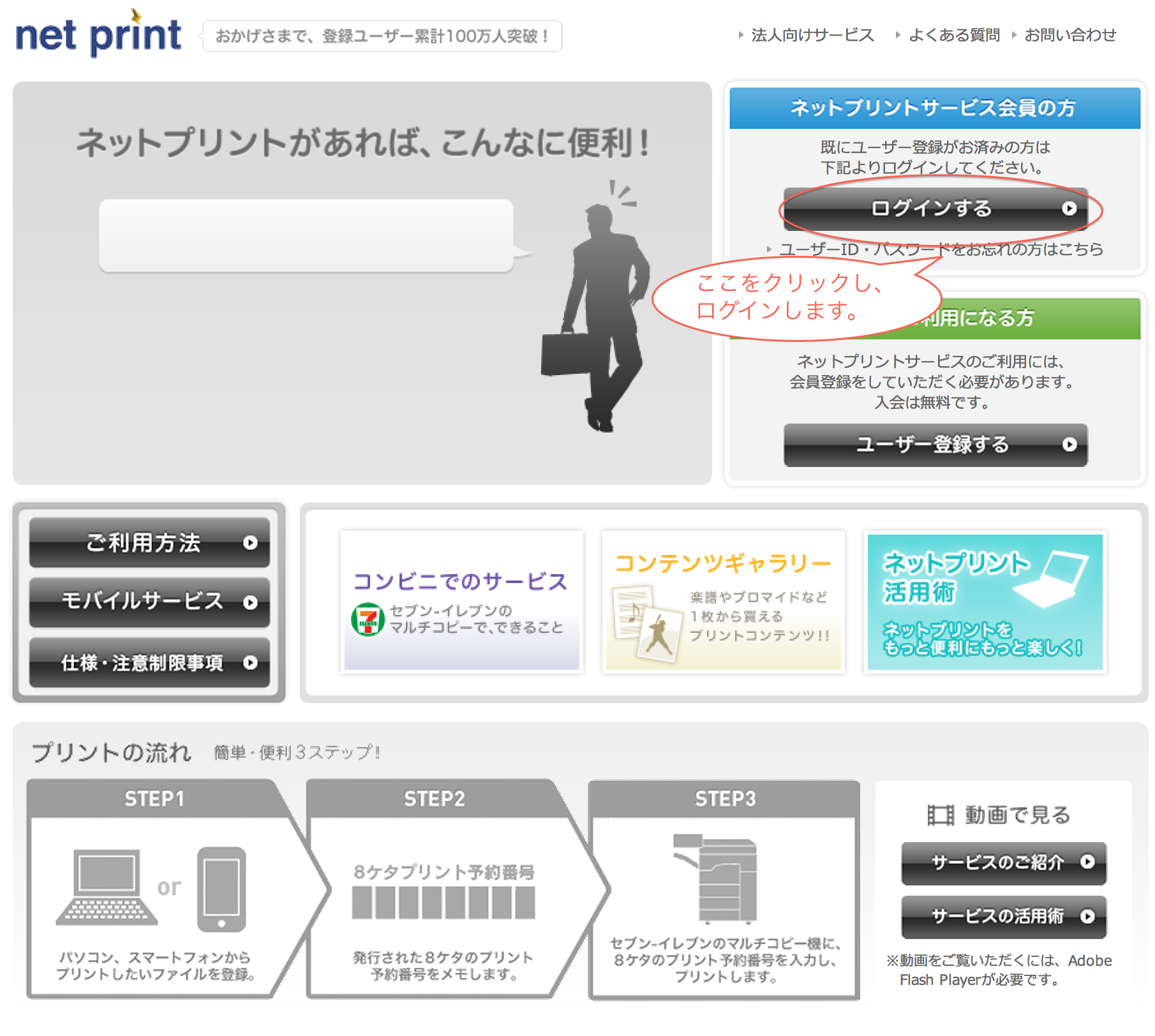Click the arrow icon on モバイルサービス
The height and width of the screenshot is (1036, 1155).
point(250,603)
